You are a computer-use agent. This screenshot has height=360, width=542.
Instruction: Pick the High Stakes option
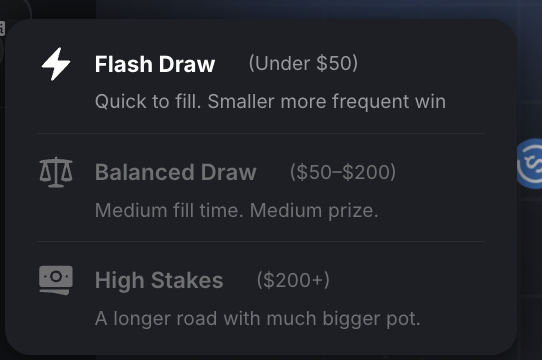tap(261, 296)
